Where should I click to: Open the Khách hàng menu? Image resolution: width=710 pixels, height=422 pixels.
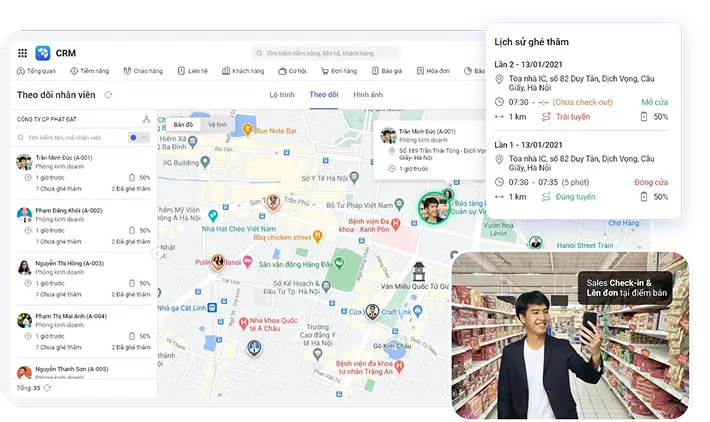point(244,71)
